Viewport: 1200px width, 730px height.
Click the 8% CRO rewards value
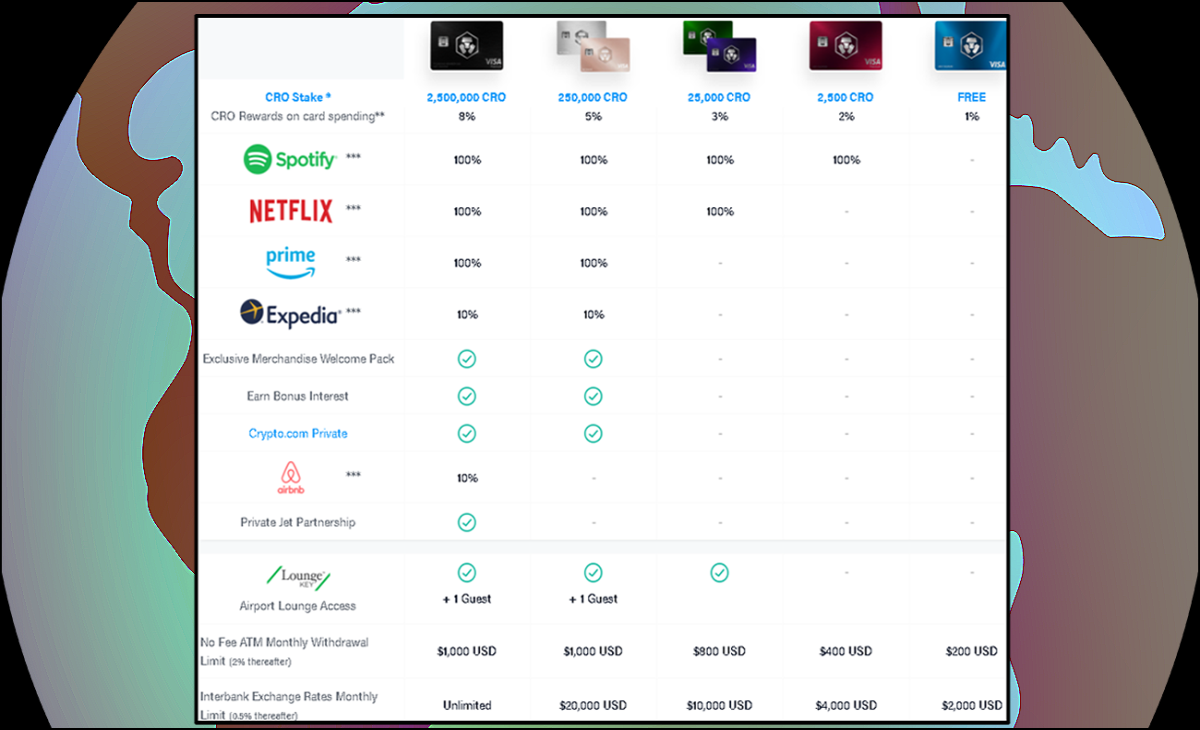point(467,117)
